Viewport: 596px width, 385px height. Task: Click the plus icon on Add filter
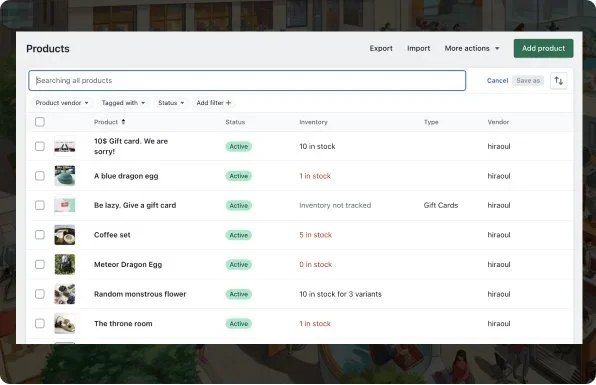pos(228,103)
